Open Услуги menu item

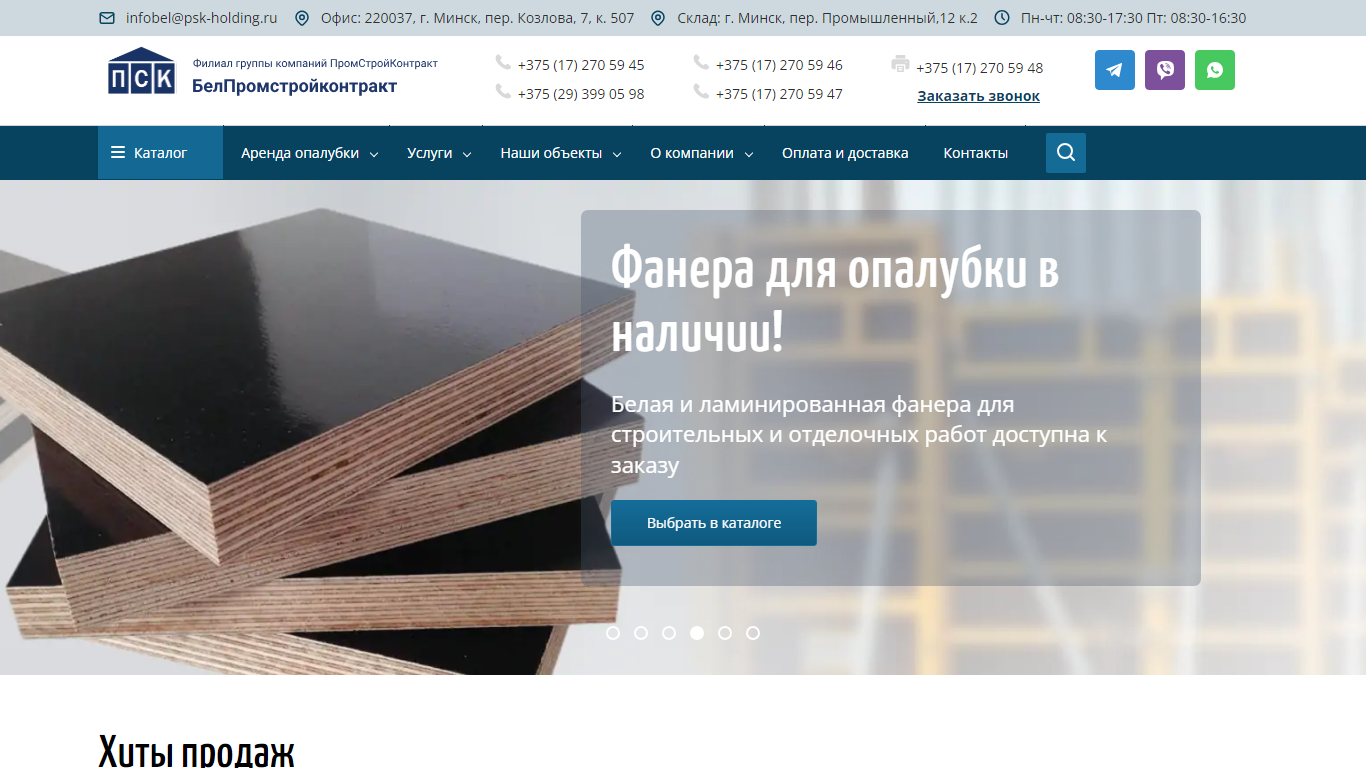pos(430,153)
